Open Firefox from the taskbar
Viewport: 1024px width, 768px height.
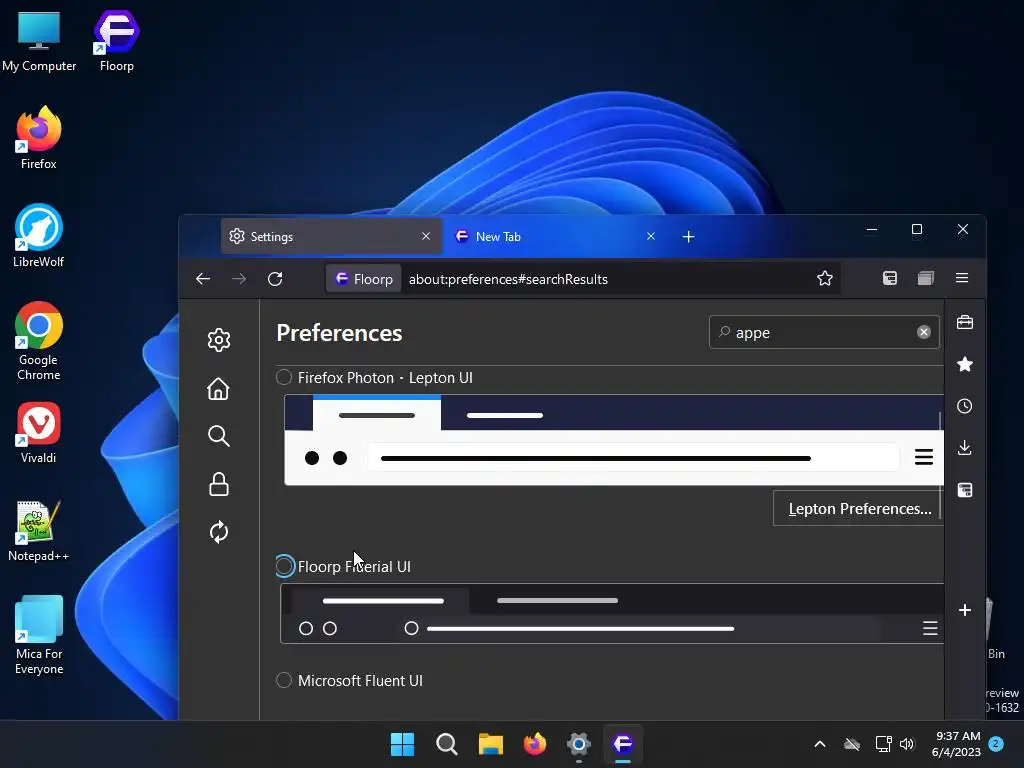[535, 744]
